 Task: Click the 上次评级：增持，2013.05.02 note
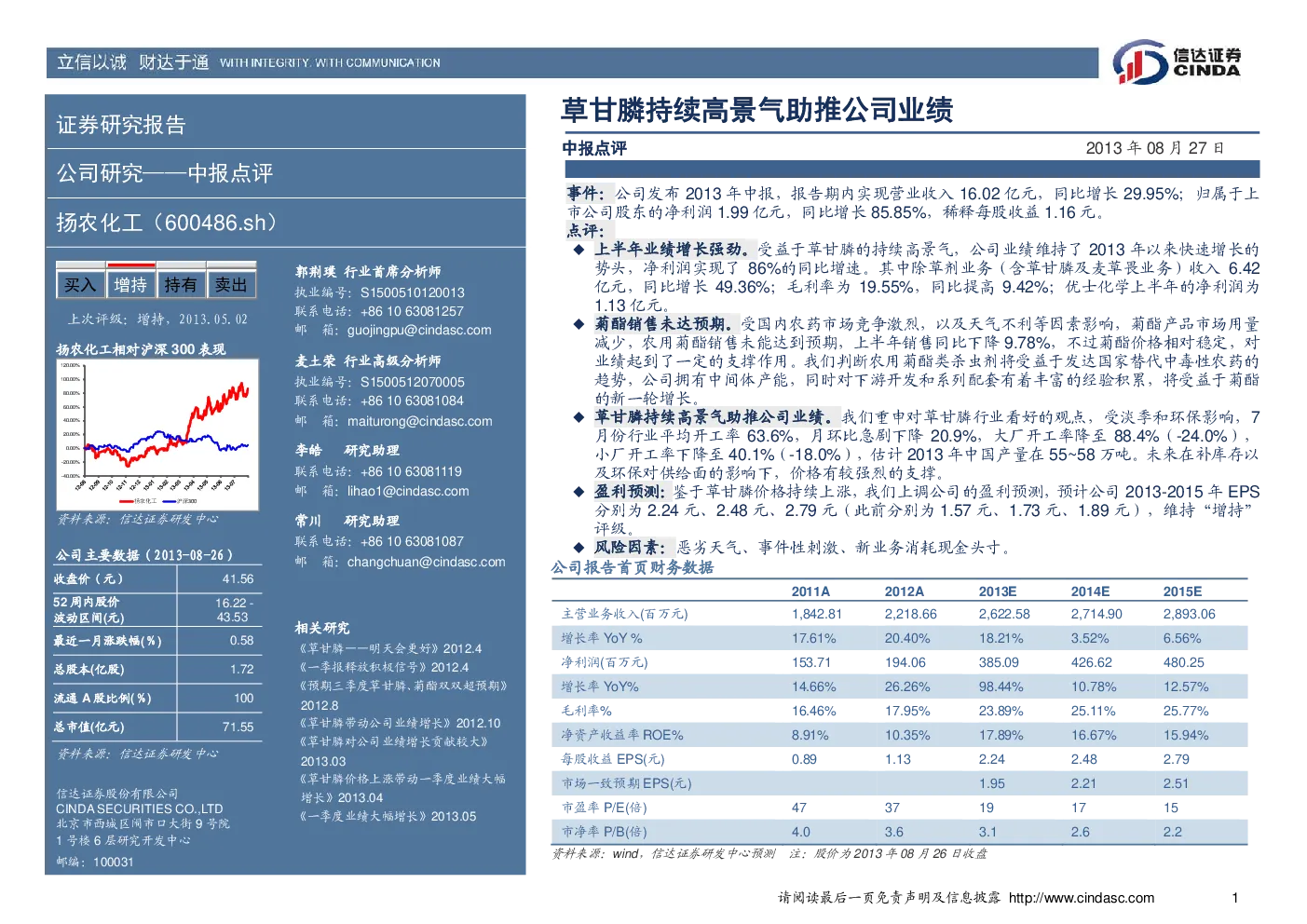pyautogui.click(x=157, y=319)
